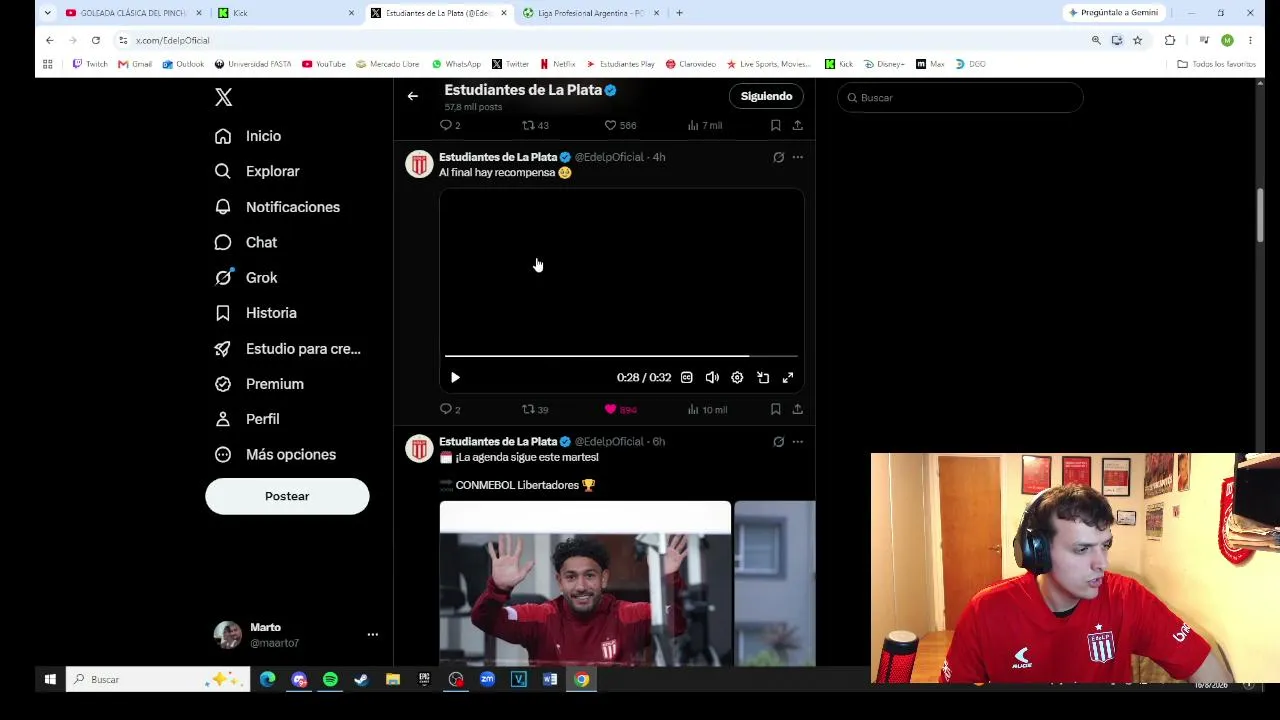Switch to the Liga Profesional Argentina tab
Viewport: 1280px width, 720px height.
click(590, 13)
